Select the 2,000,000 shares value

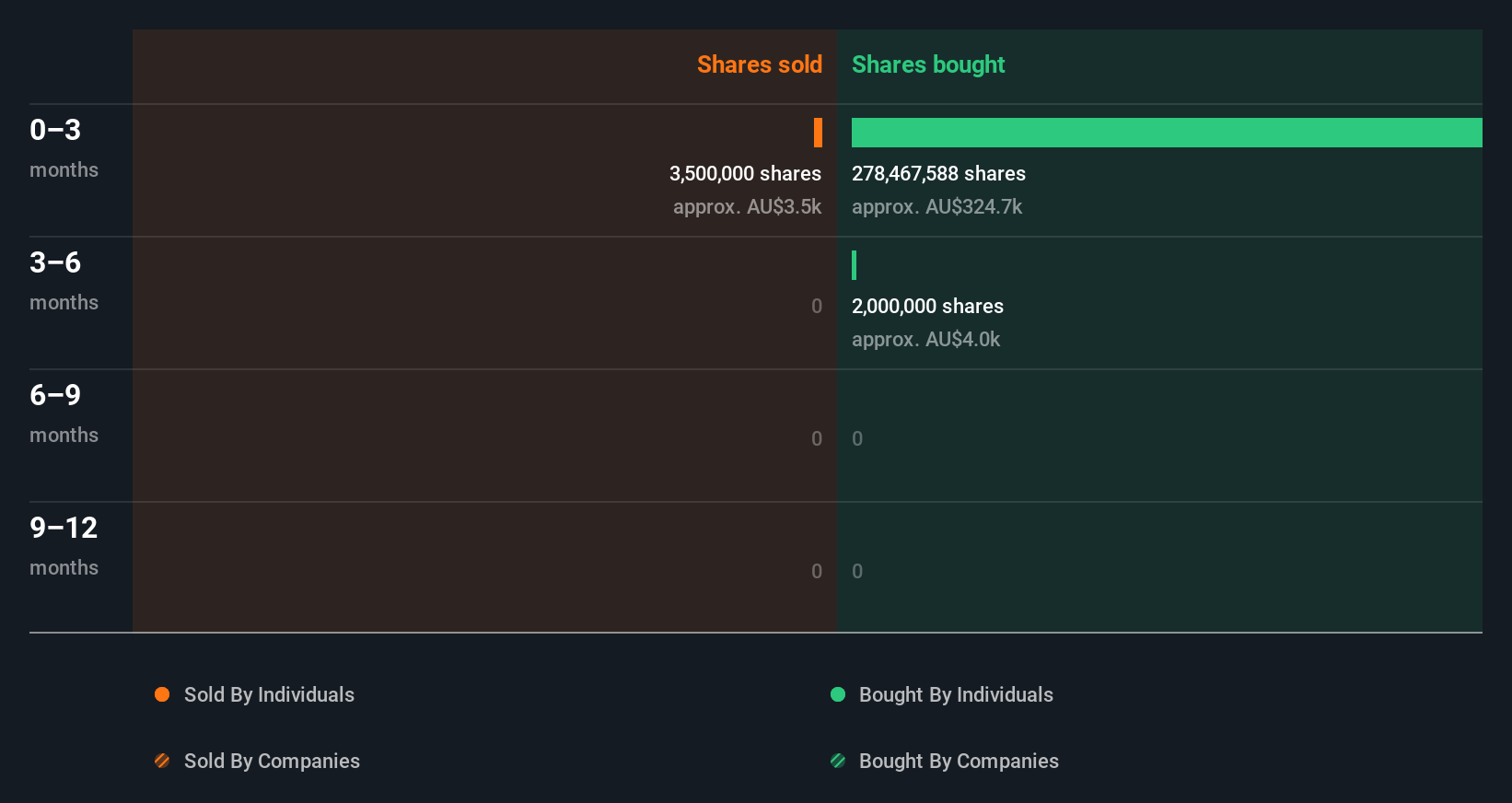(x=927, y=306)
